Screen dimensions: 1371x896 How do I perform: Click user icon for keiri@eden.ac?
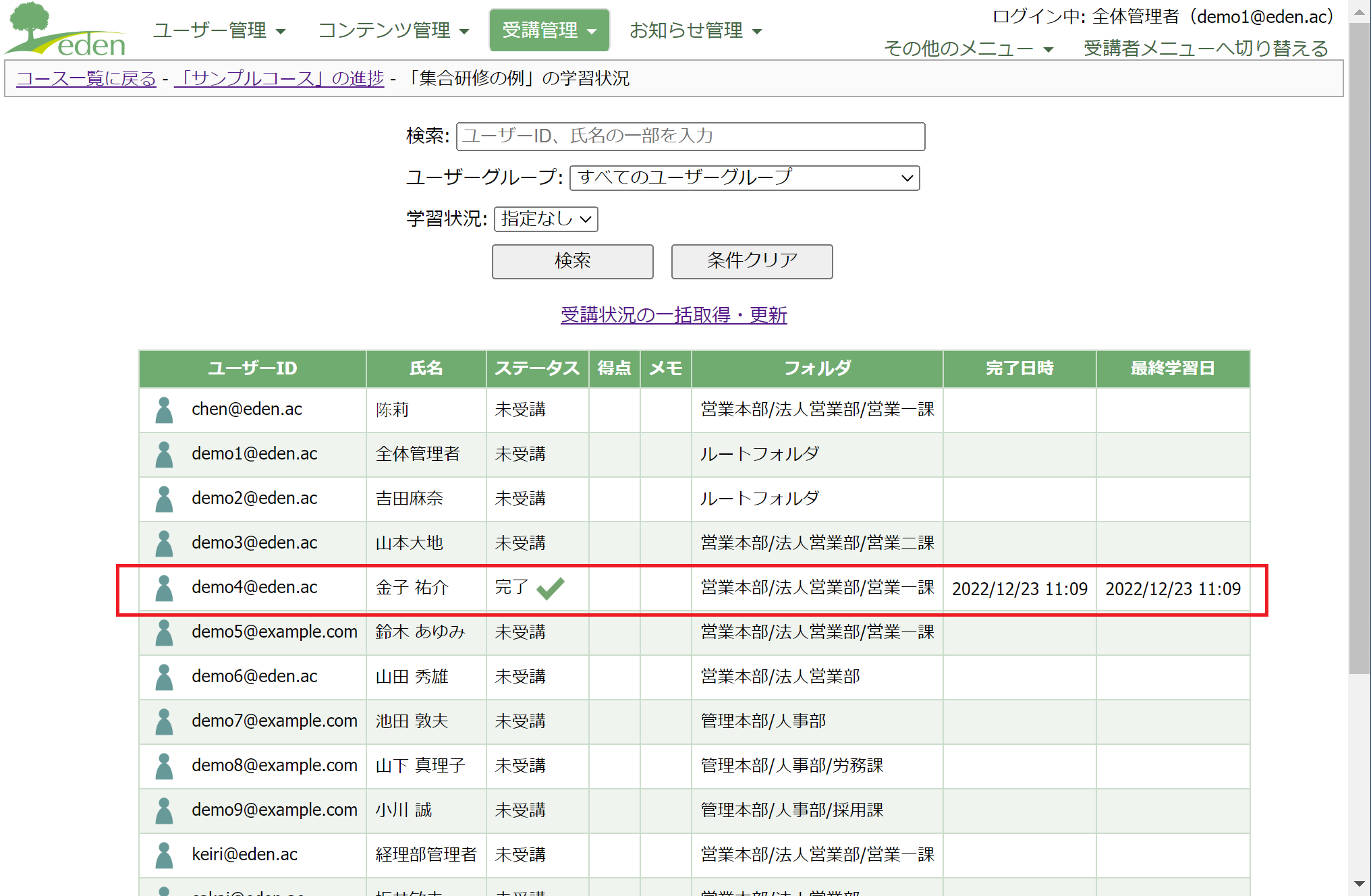164,855
